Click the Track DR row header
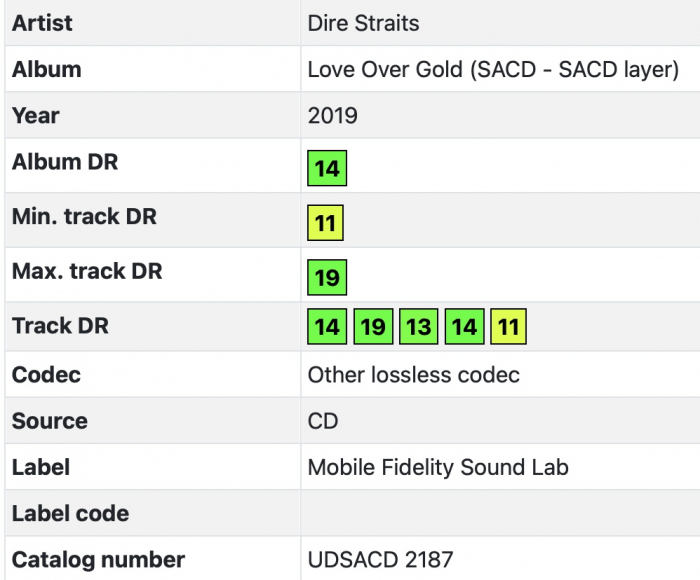This screenshot has width=700, height=580. tap(60, 325)
